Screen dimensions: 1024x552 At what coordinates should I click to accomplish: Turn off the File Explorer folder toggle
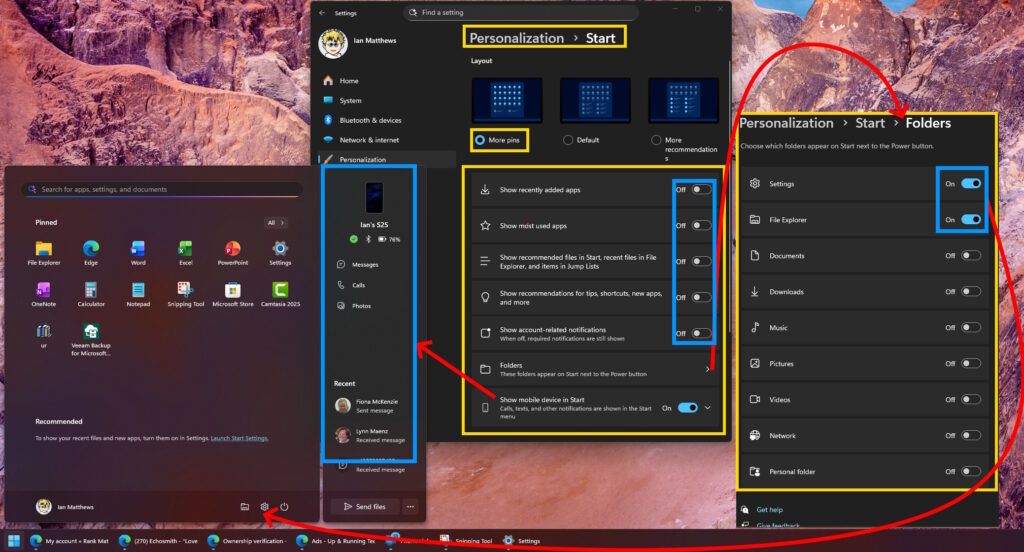[971, 219]
